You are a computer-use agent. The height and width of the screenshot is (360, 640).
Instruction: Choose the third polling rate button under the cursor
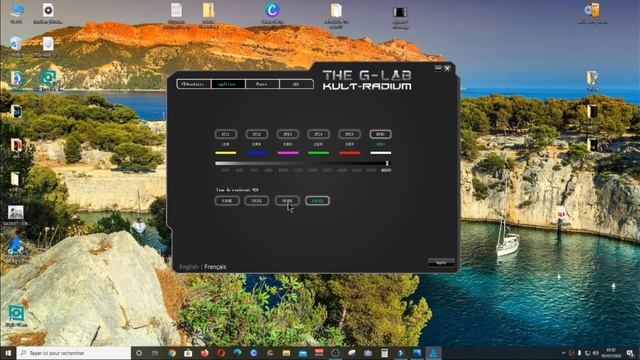287,201
